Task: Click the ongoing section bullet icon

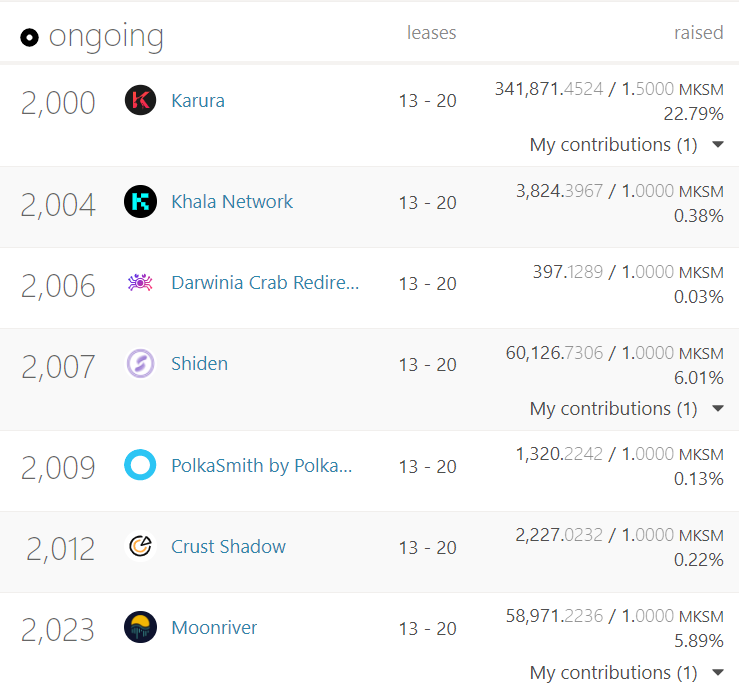Action: click(x=29, y=37)
